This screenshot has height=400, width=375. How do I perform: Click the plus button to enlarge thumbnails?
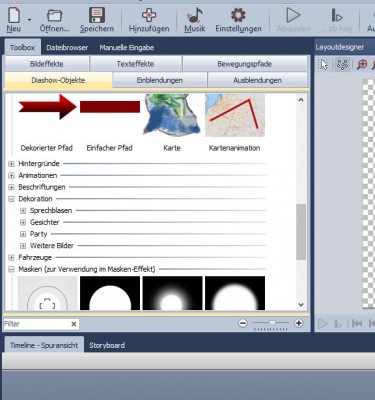(x=299, y=323)
